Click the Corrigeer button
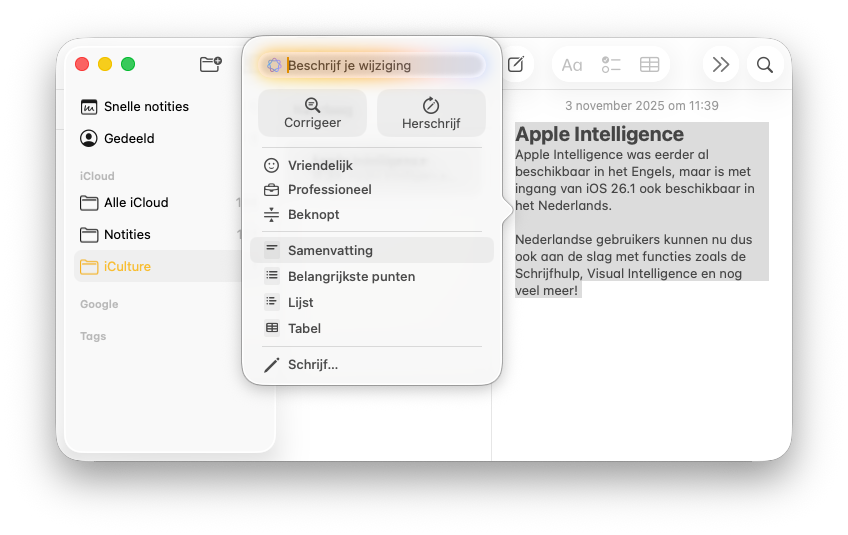Screen dimensions: 848x535 coord(312,112)
